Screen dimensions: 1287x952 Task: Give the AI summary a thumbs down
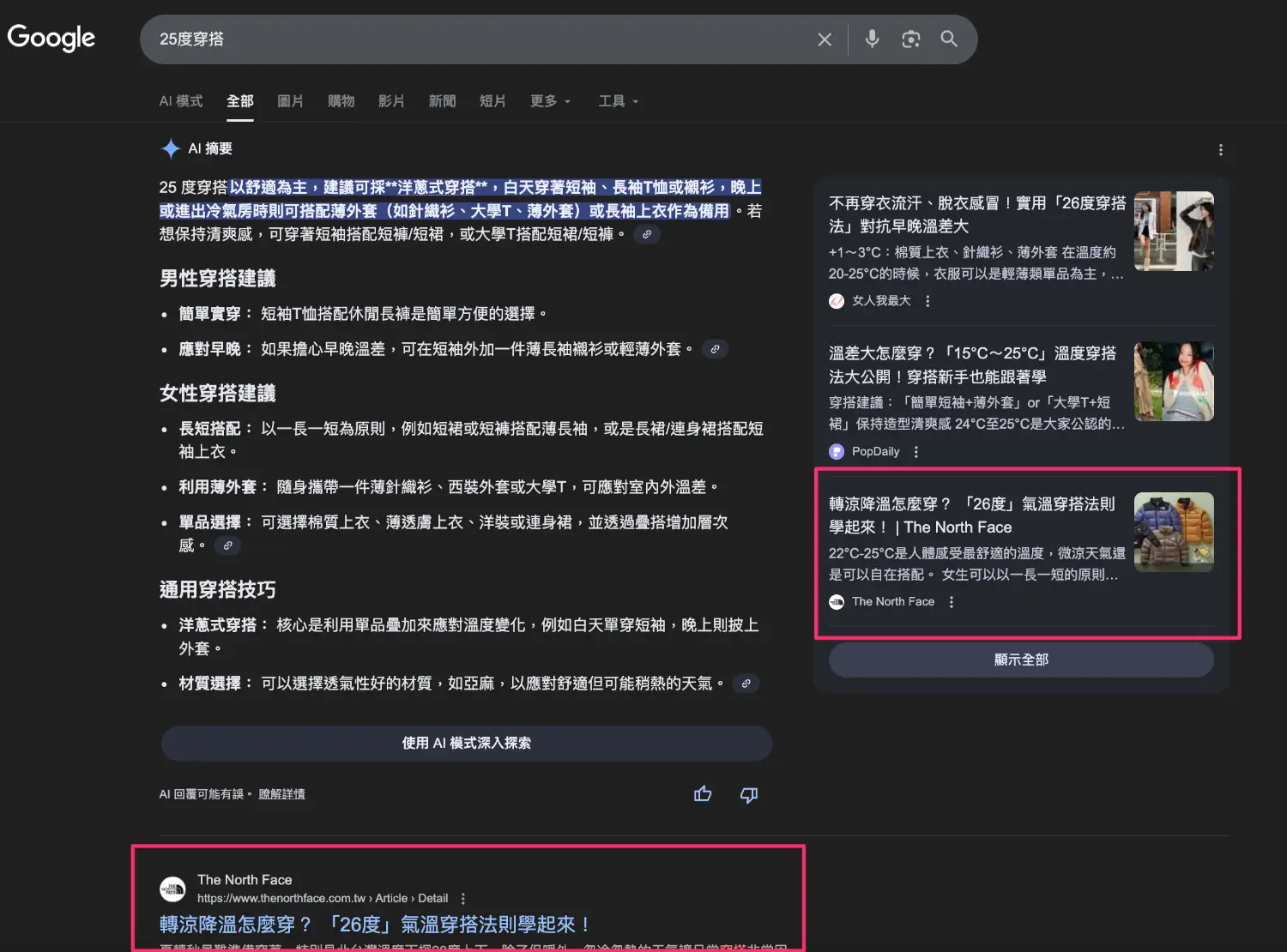coord(747,794)
